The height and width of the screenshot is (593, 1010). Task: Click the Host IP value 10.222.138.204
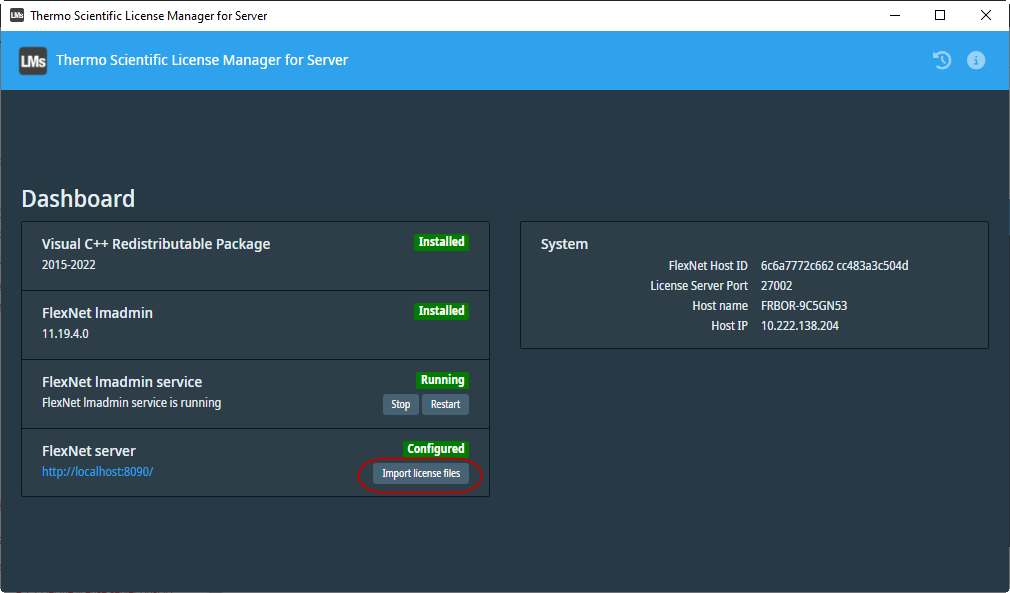[x=799, y=326]
